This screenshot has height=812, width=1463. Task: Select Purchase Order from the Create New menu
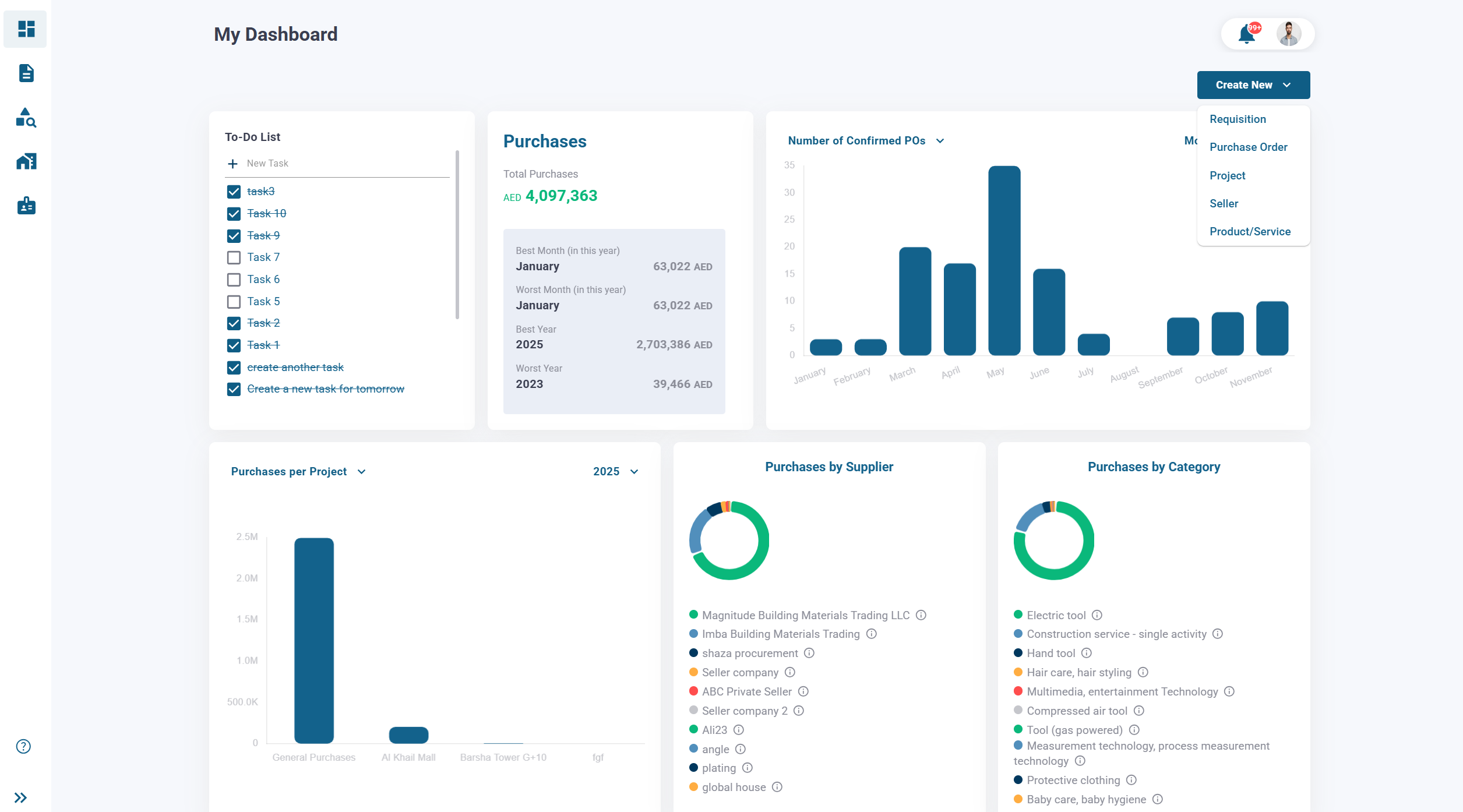point(1249,147)
